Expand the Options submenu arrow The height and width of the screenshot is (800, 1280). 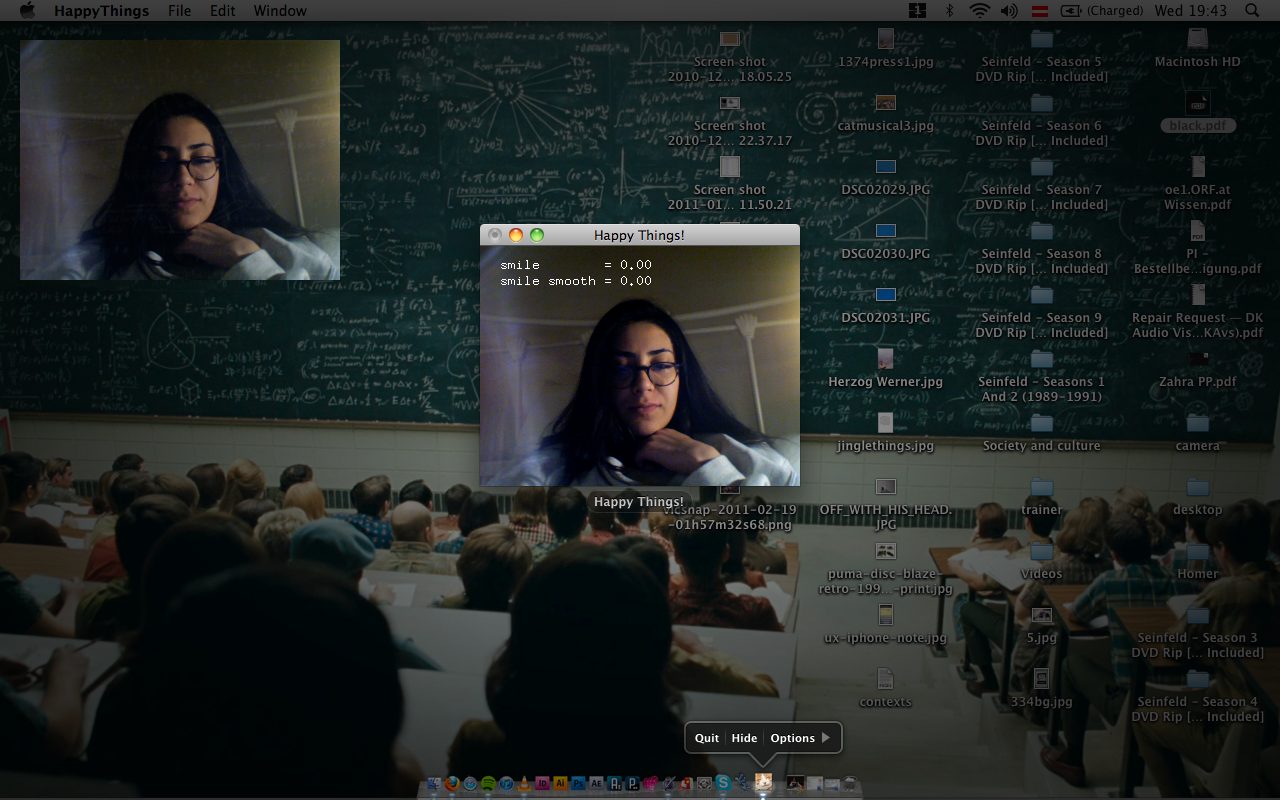click(825, 738)
